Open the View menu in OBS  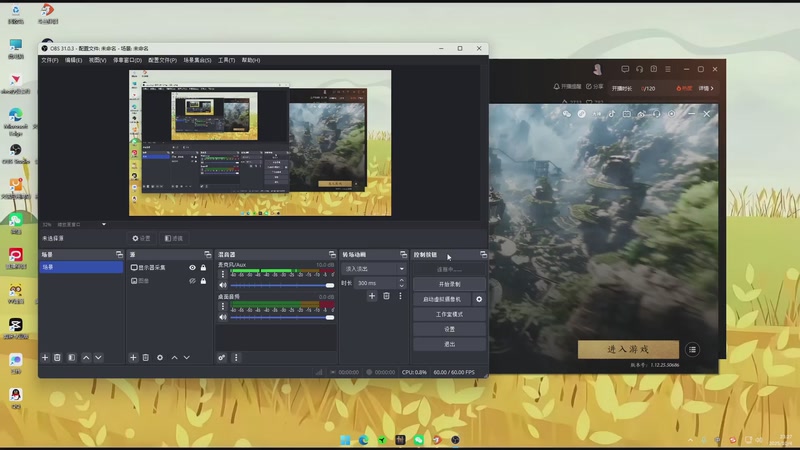pos(97,60)
